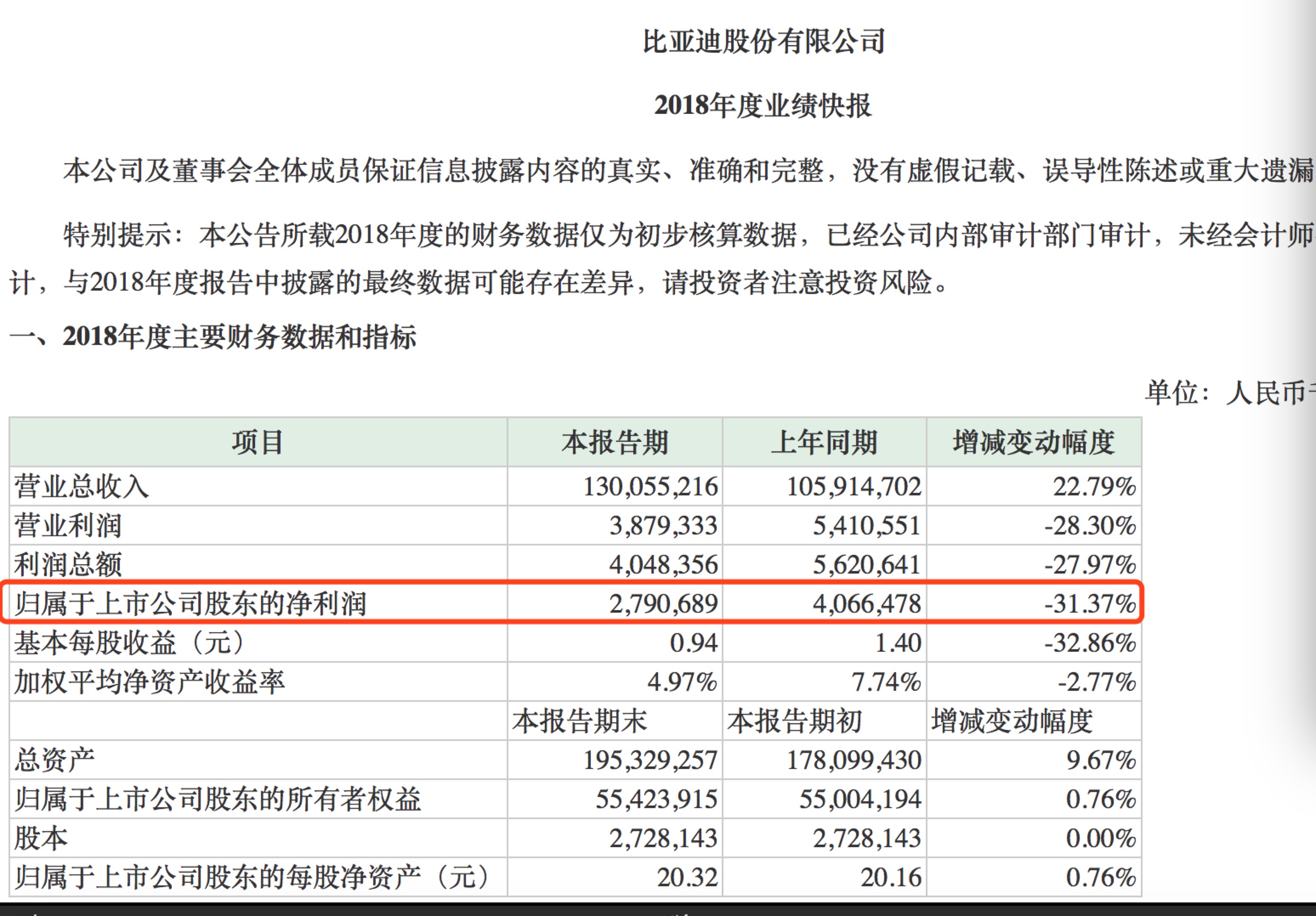Click the EPS value 1.40
This screenshot has height=916, width=1316.
click(898, 643)
